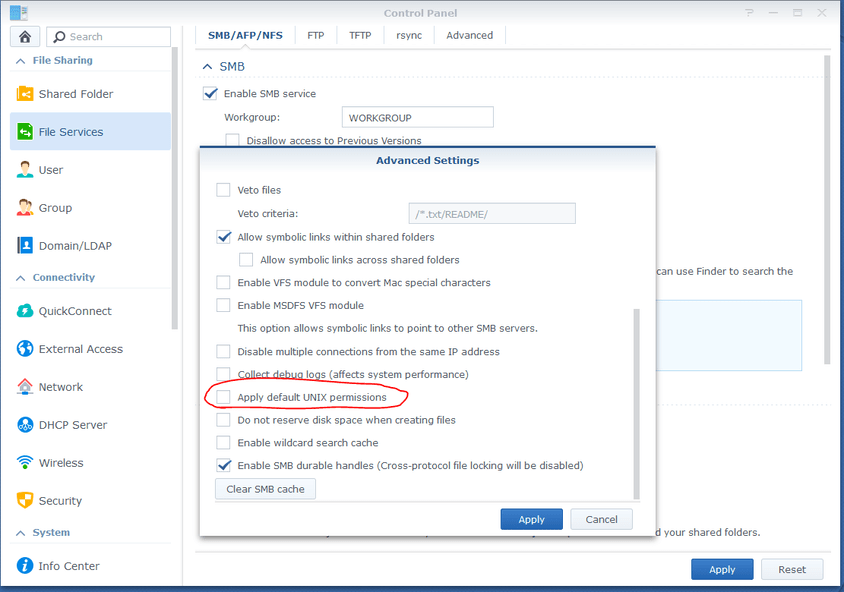The image size is (844, 592).
Task: Open Wireless settings icon
Action: pos(25,462)
